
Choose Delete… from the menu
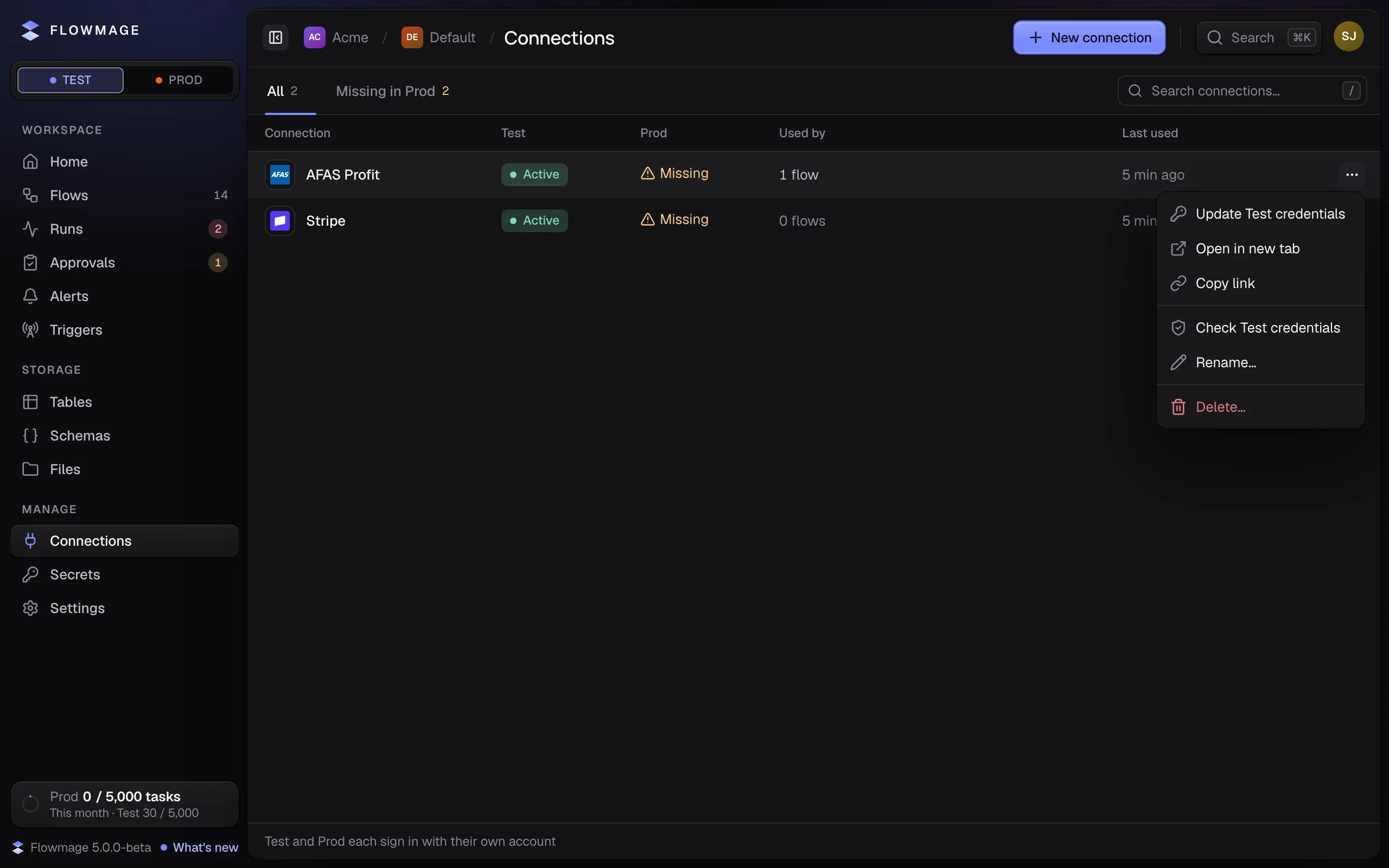pyautogui.click(x=1260, y=407)
